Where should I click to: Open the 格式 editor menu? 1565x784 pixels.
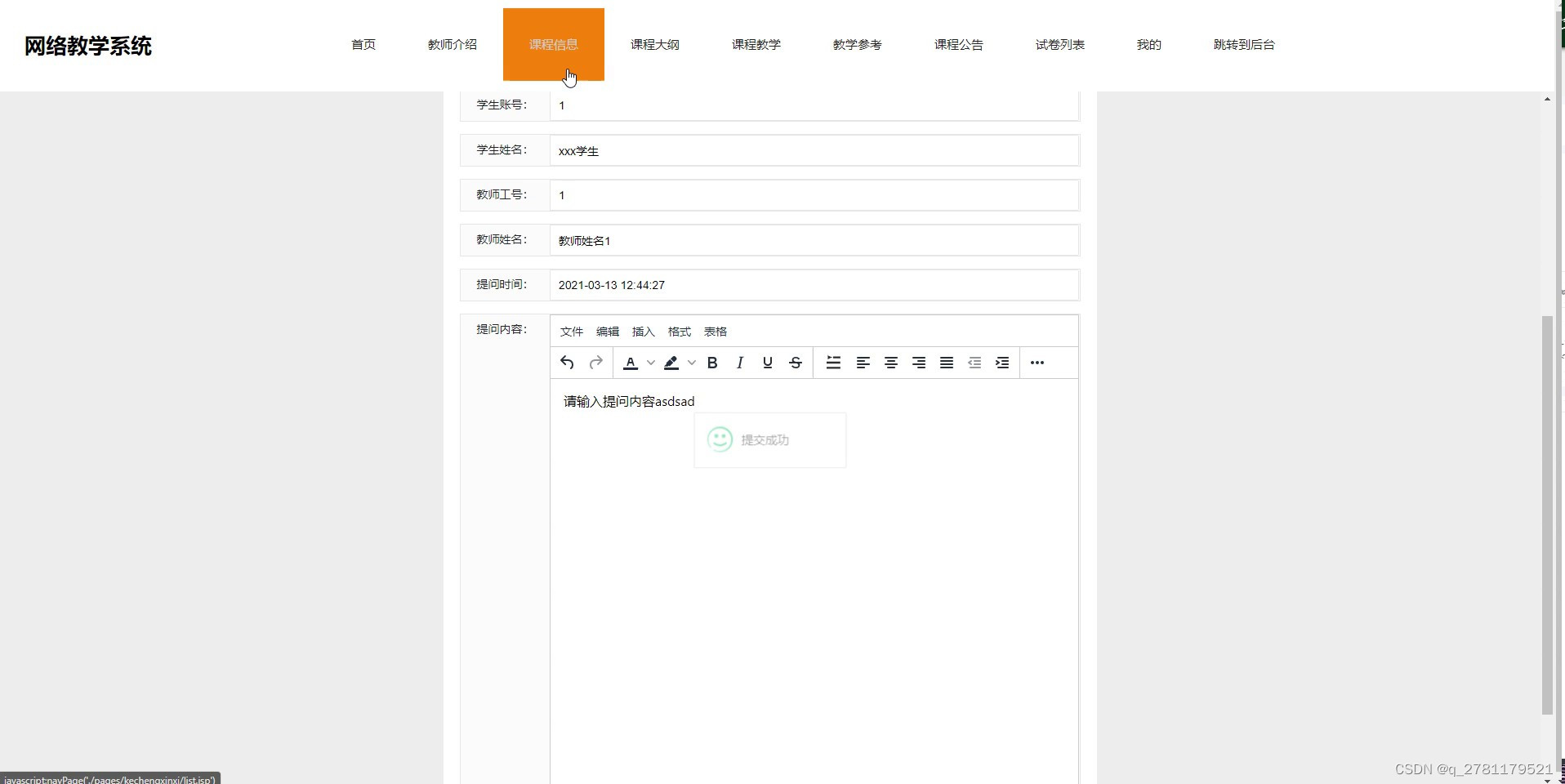(x=680, y=332)
